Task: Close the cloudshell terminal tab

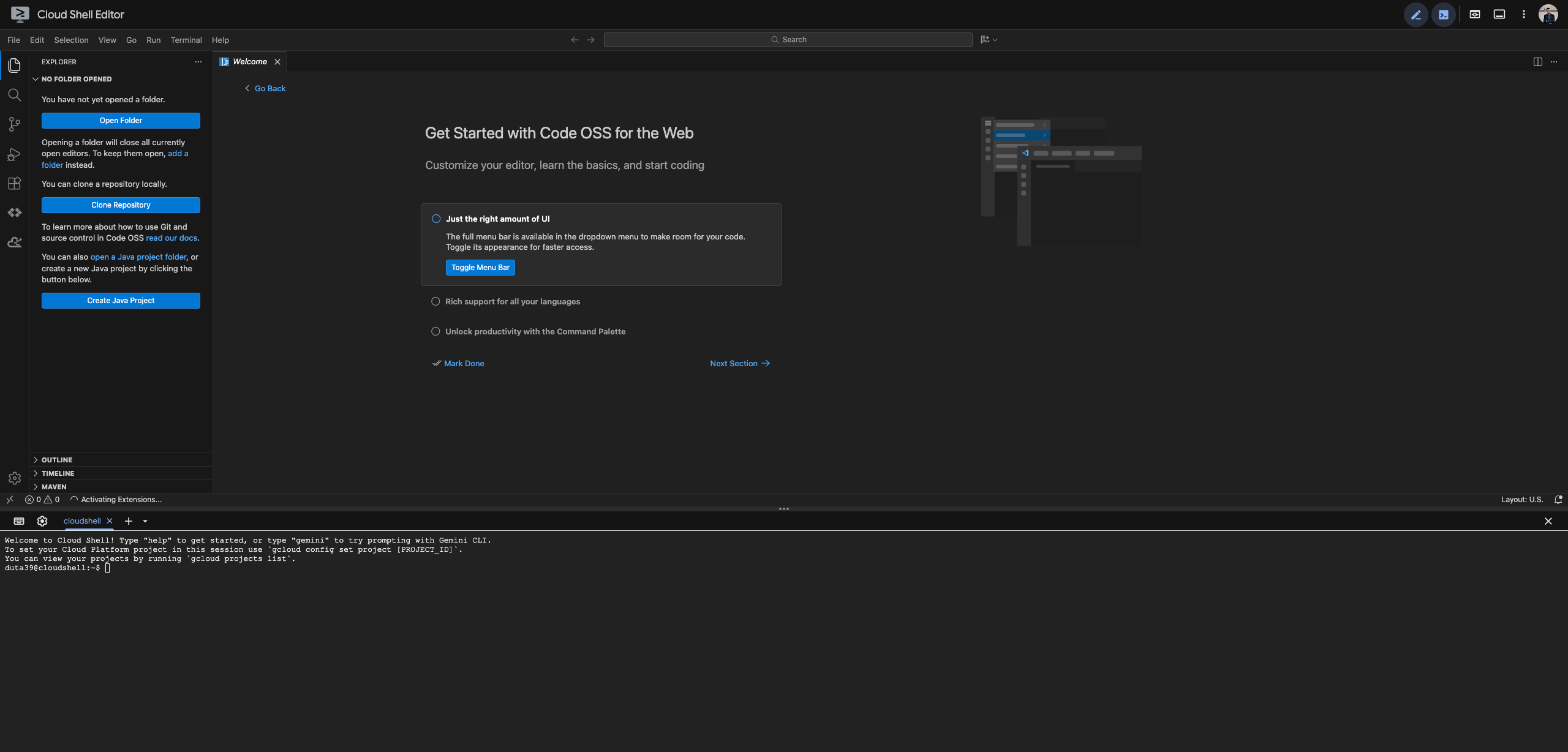Action: click(x=110, y=521)
